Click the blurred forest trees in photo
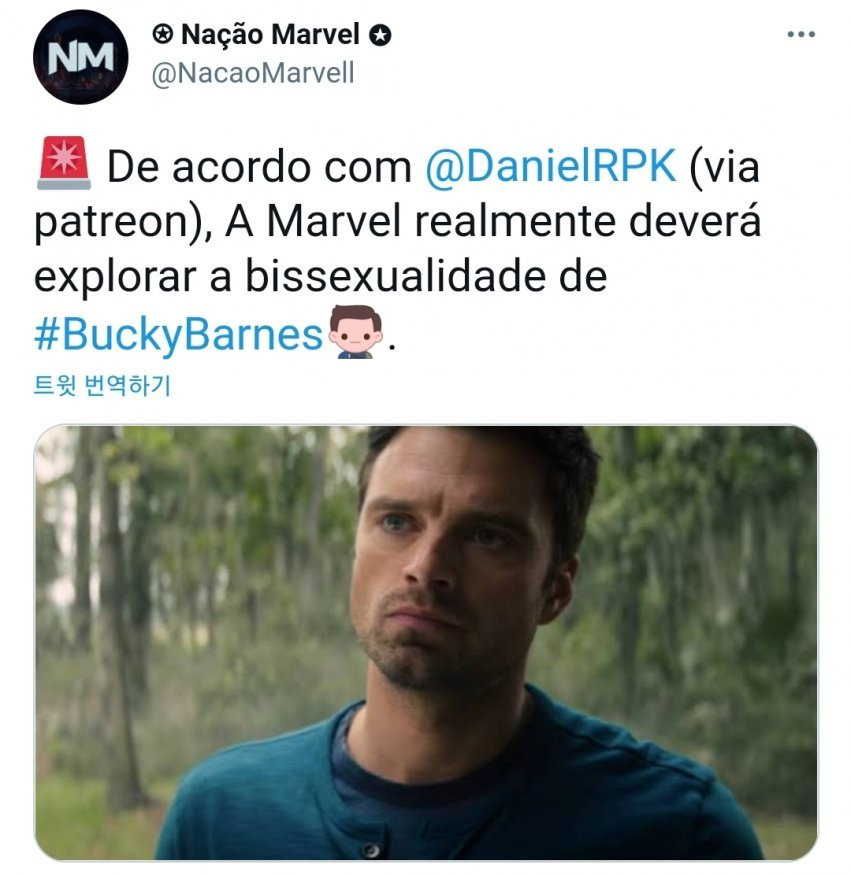850x876 pixels. coord(168,587)
